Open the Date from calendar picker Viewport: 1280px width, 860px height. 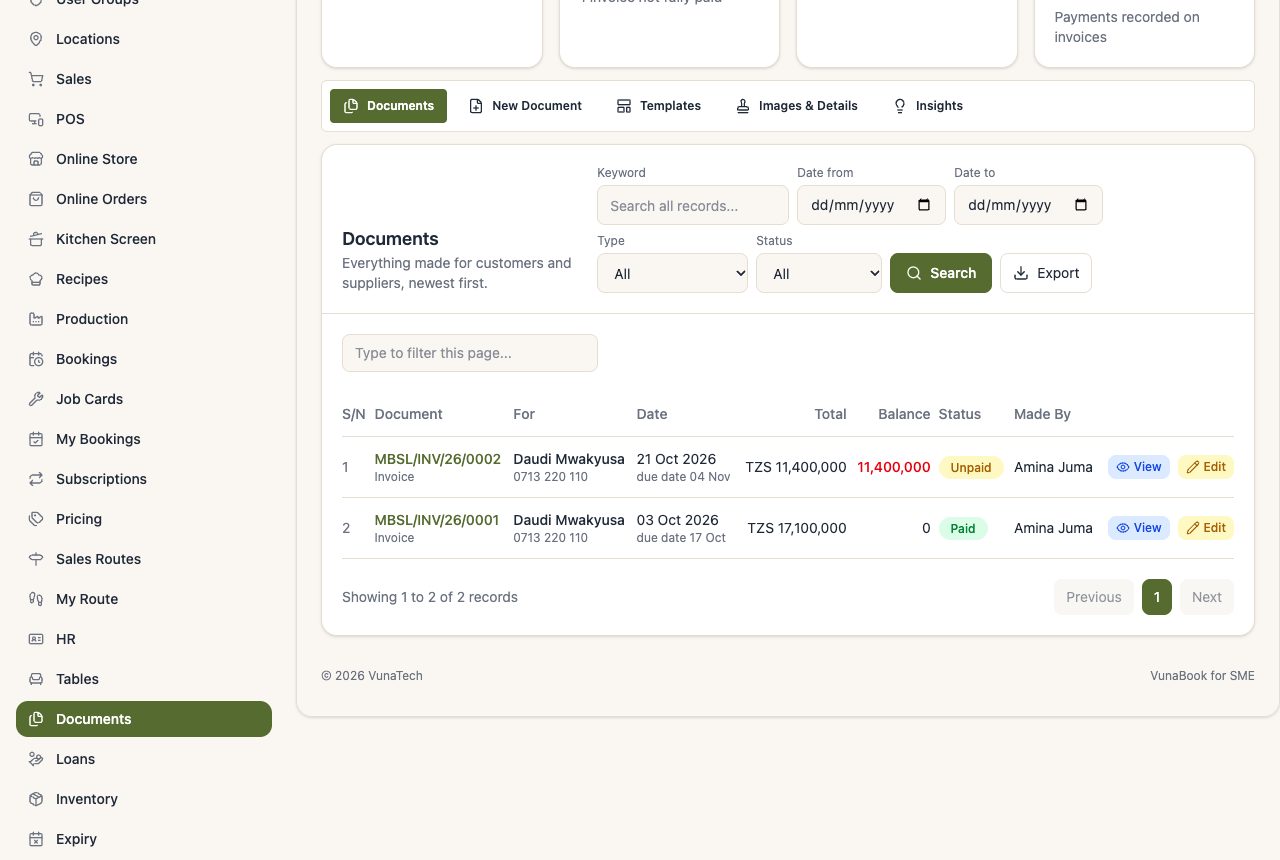[x=924, y=205]
